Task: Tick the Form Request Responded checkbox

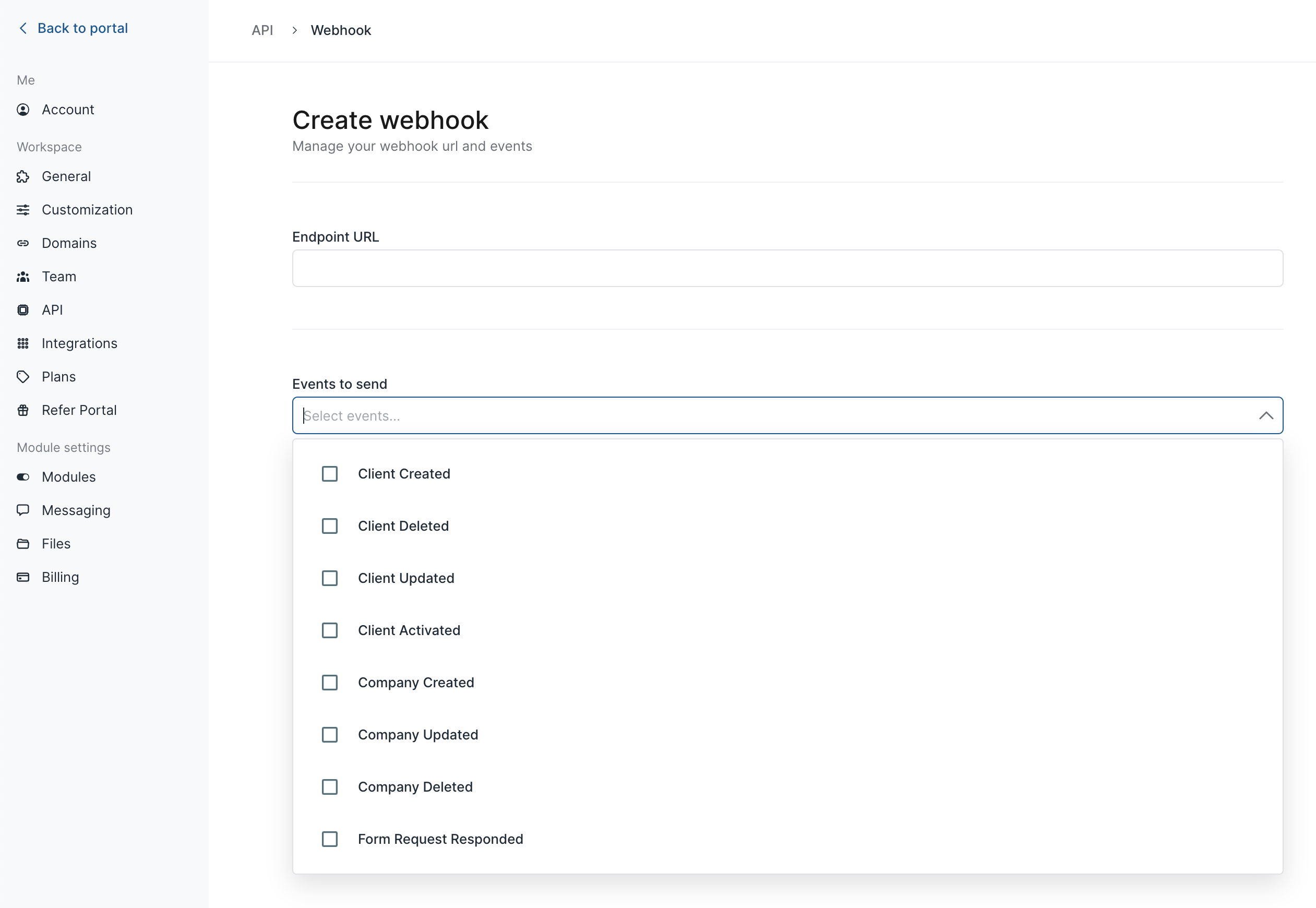Action: (330, 839)
